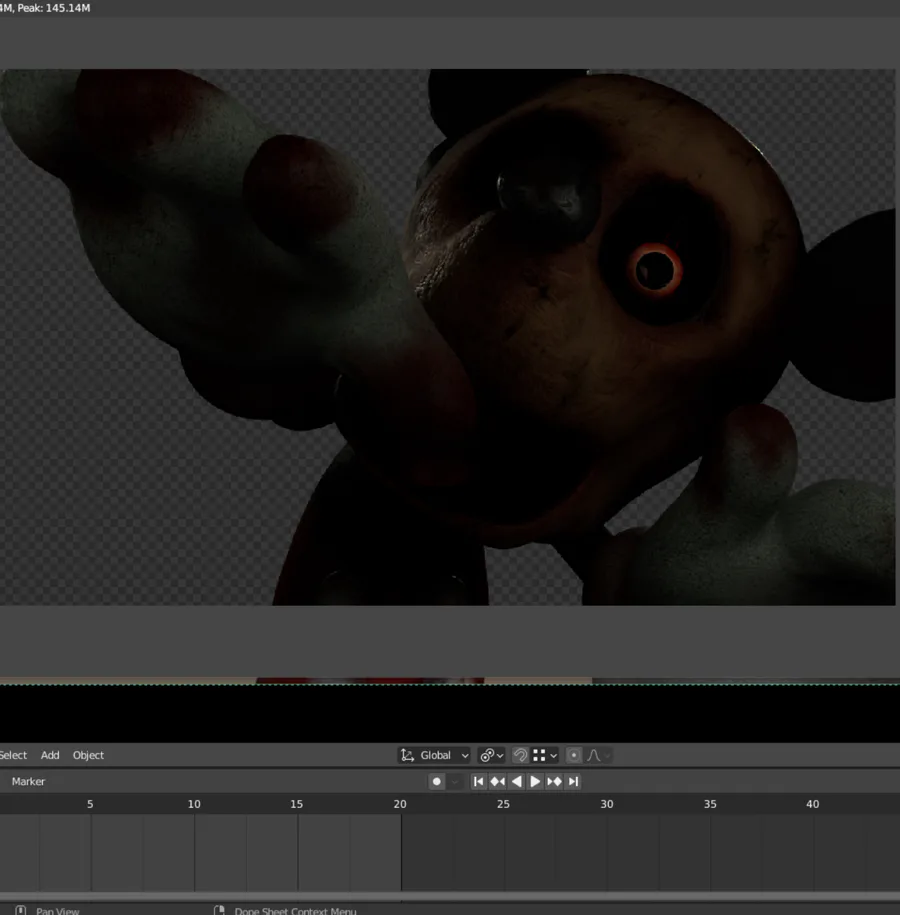Click the Peak: 145.14M memory text

pyautogui.click(x=54, y=8)
